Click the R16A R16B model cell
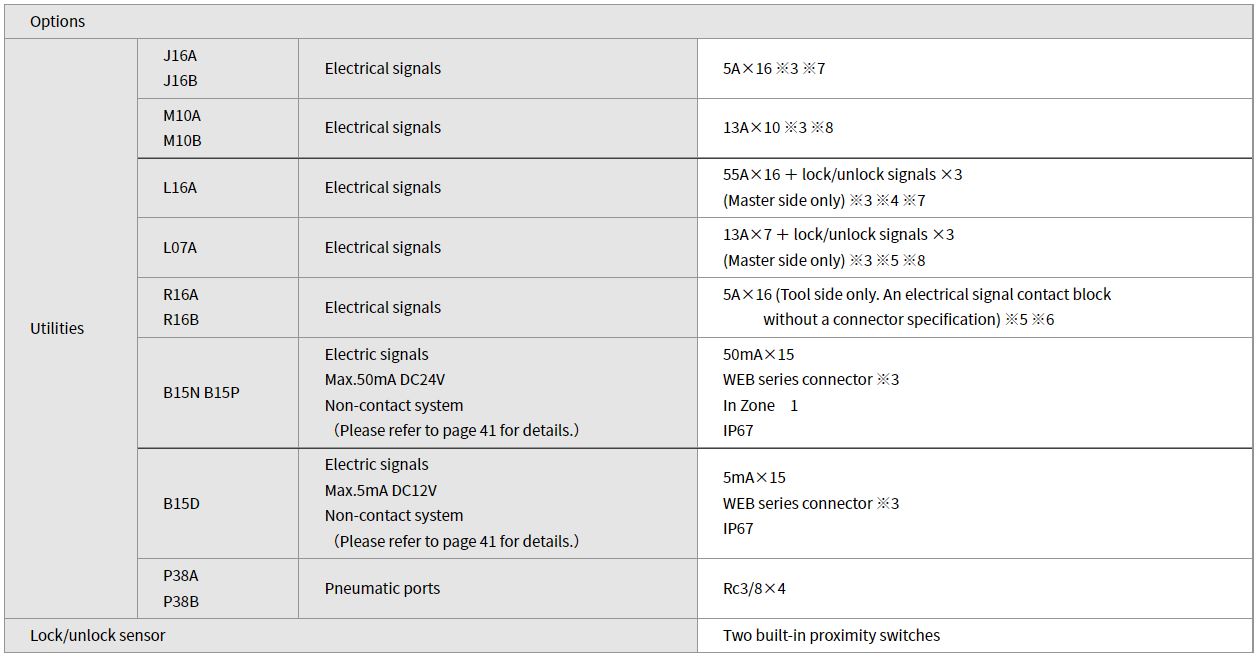 coord(218,307)
